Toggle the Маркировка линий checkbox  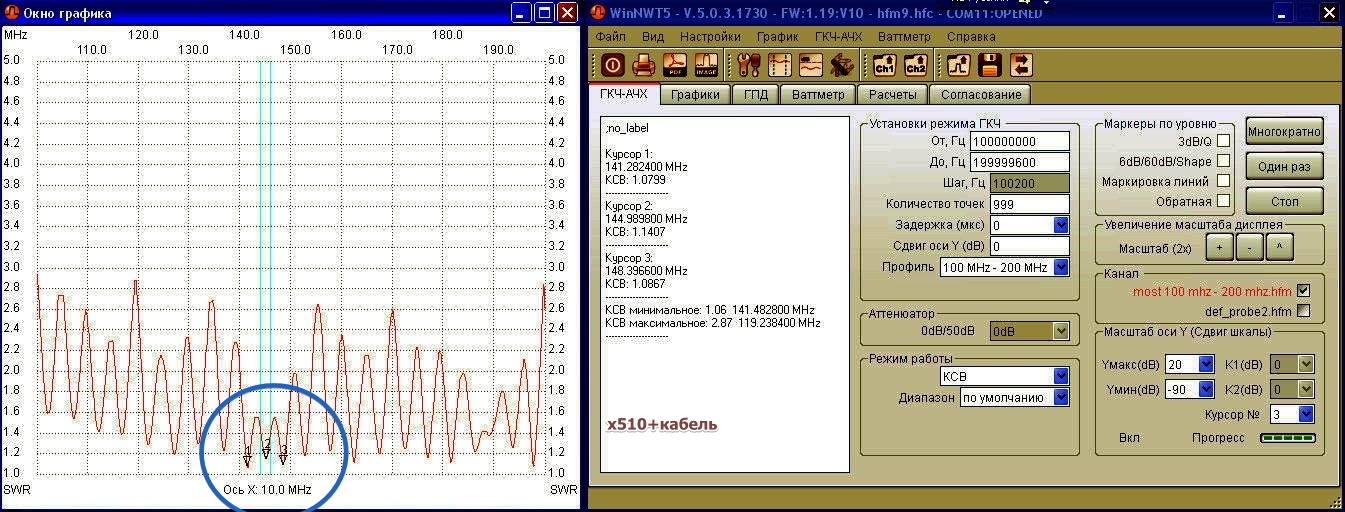pyautogui.click(x=1223, y=181)
